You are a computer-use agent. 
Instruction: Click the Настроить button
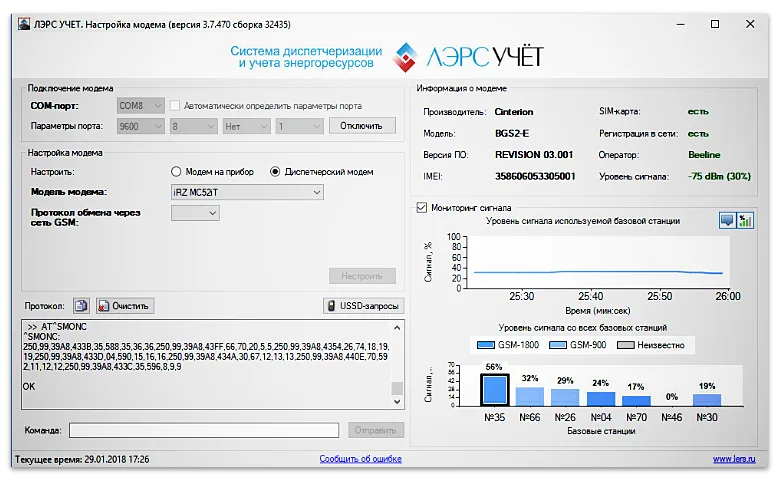pyautogui.click(x=362, y=276)
